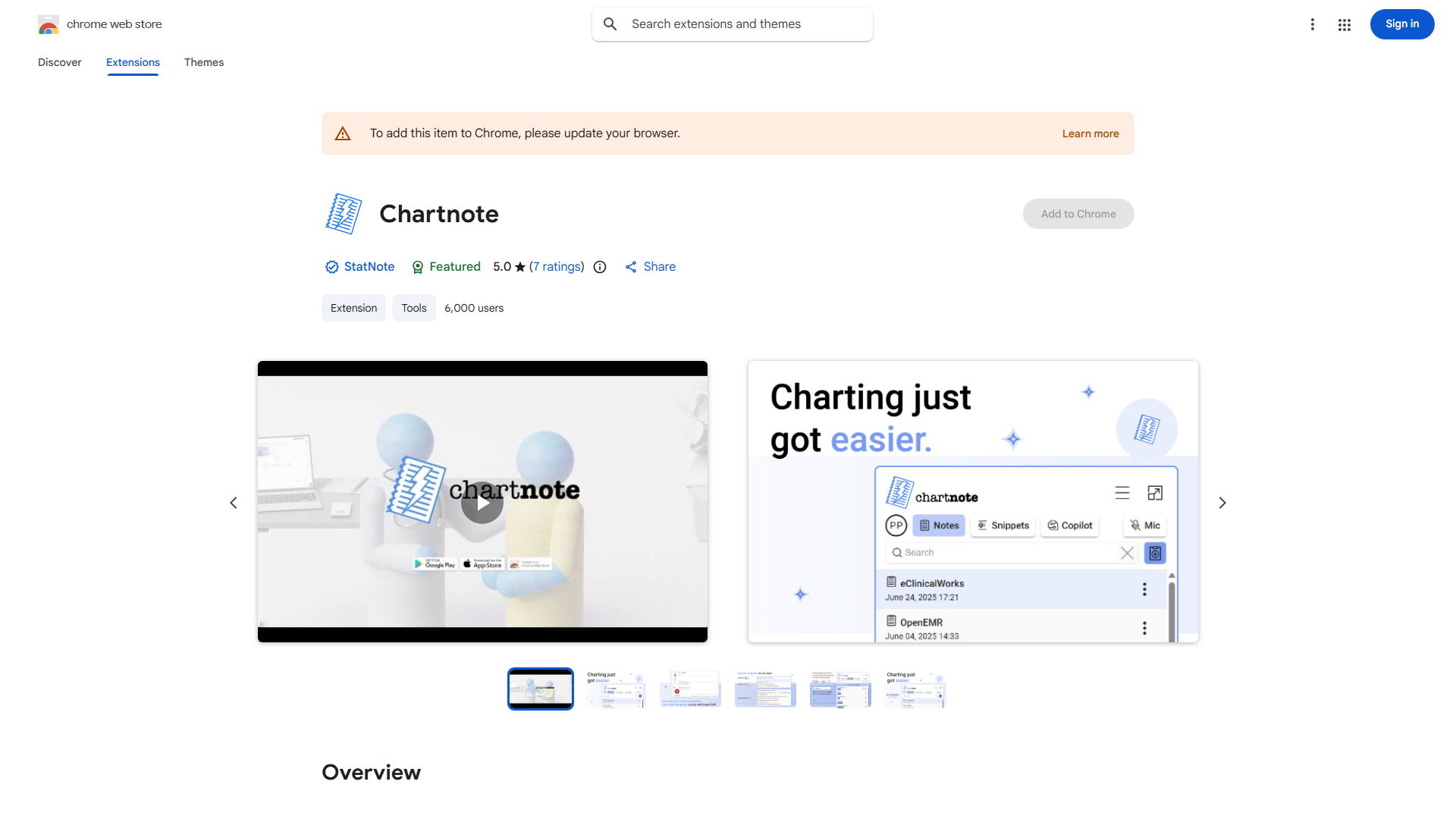Open the StatNote publisher link

[x=369, y=267]
